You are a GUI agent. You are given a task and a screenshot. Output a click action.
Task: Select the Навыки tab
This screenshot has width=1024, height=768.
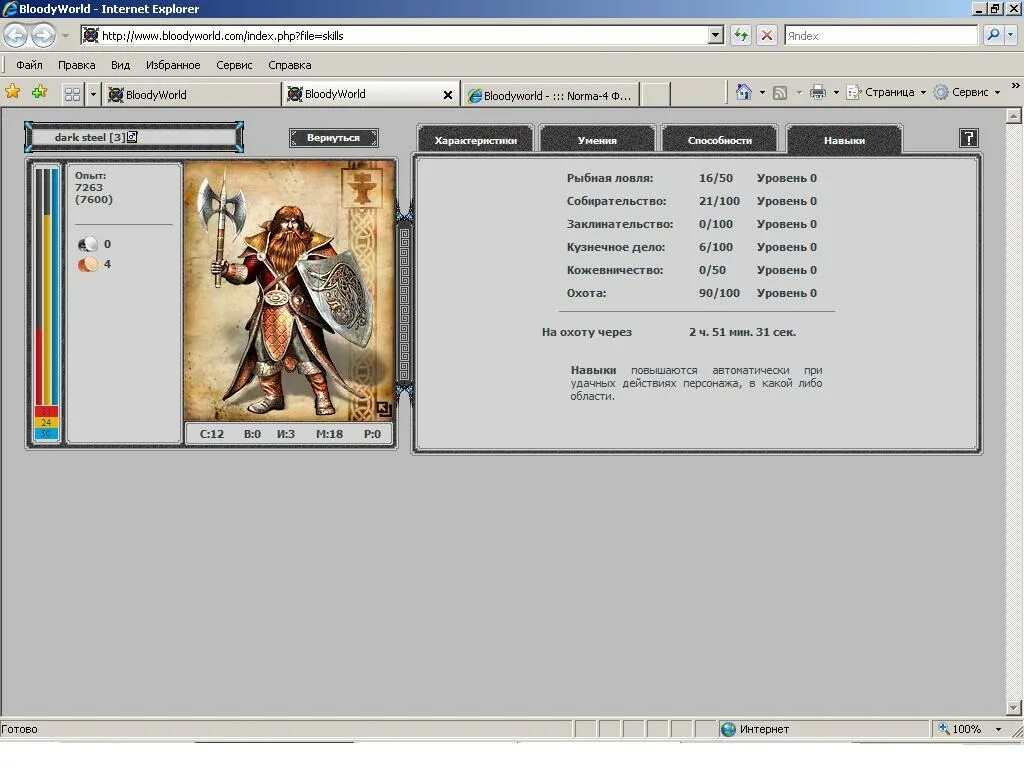coord(844,140)
